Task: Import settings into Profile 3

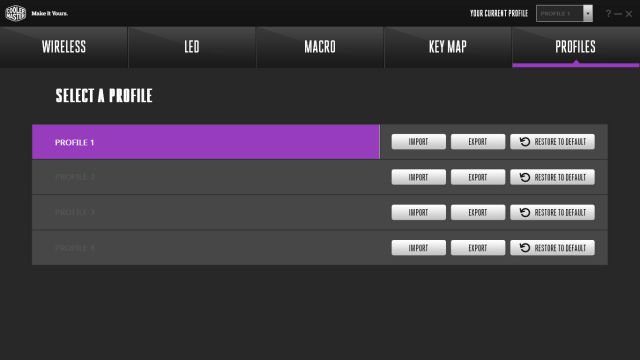Action: tap(418, 212)
